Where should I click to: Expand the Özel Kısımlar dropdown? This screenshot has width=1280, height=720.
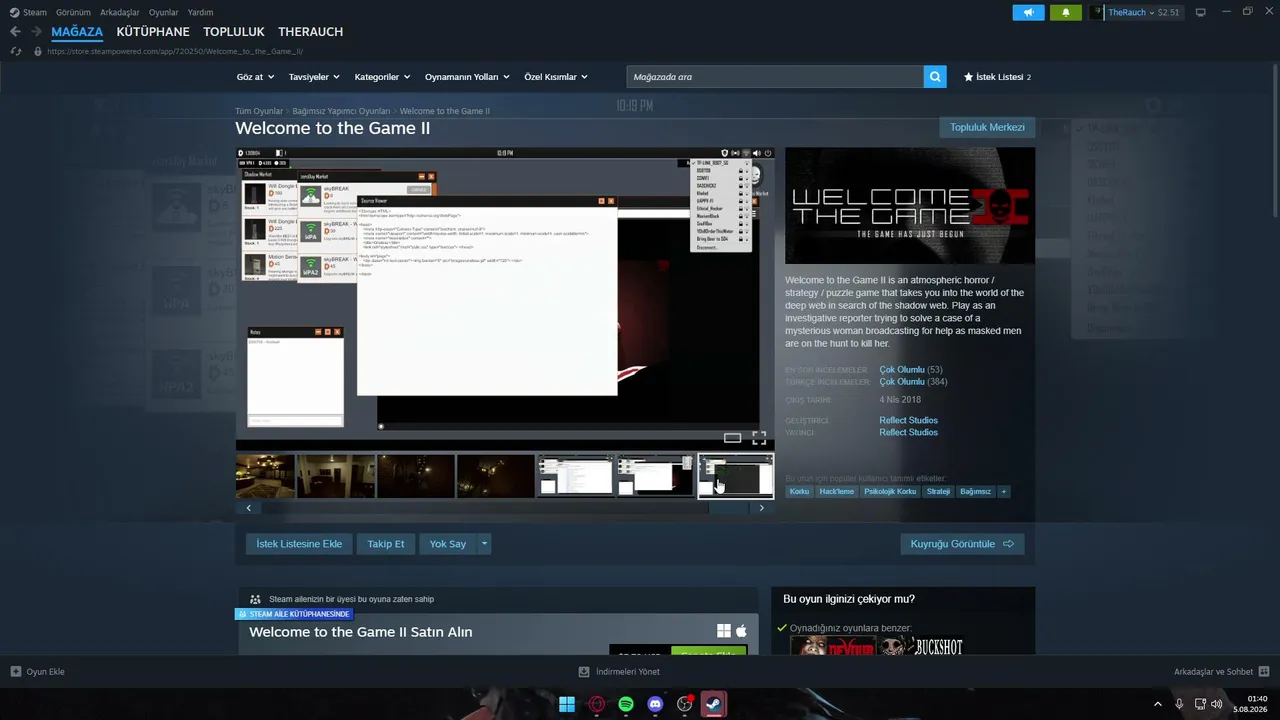pyautogui.click(x=556, y=77)
